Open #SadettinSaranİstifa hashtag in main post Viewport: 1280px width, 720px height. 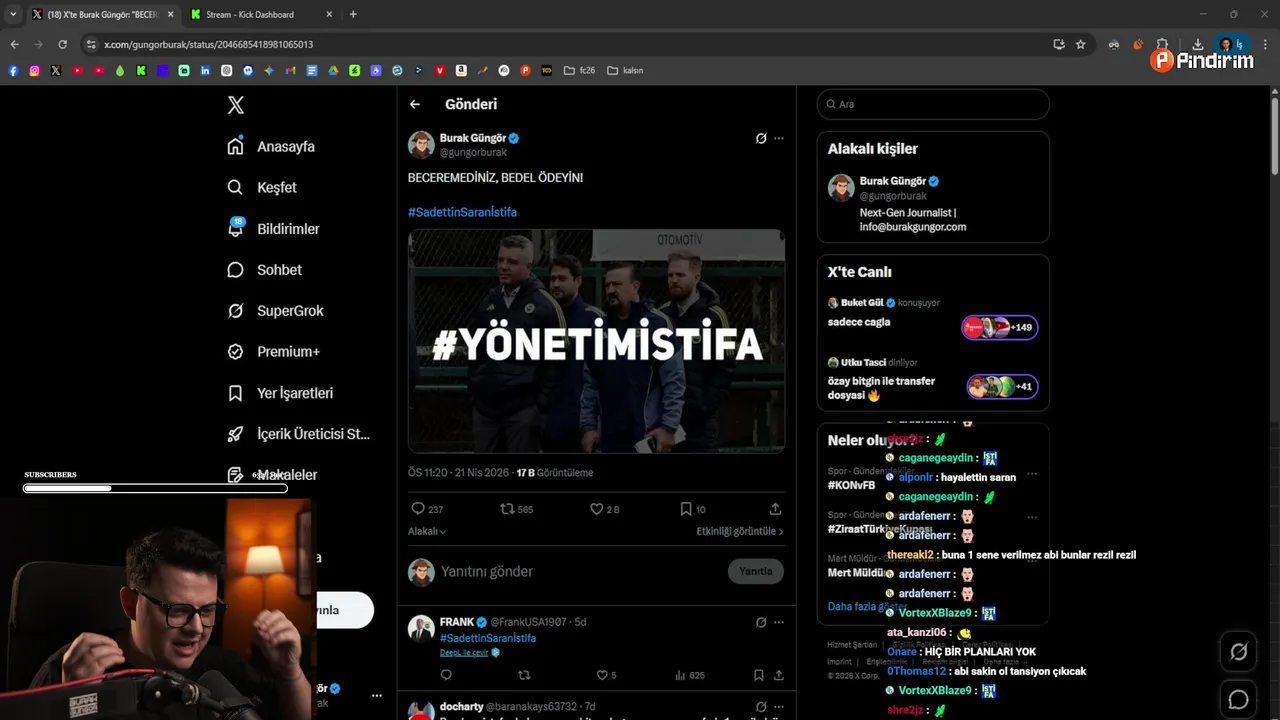tap(462, 212)
